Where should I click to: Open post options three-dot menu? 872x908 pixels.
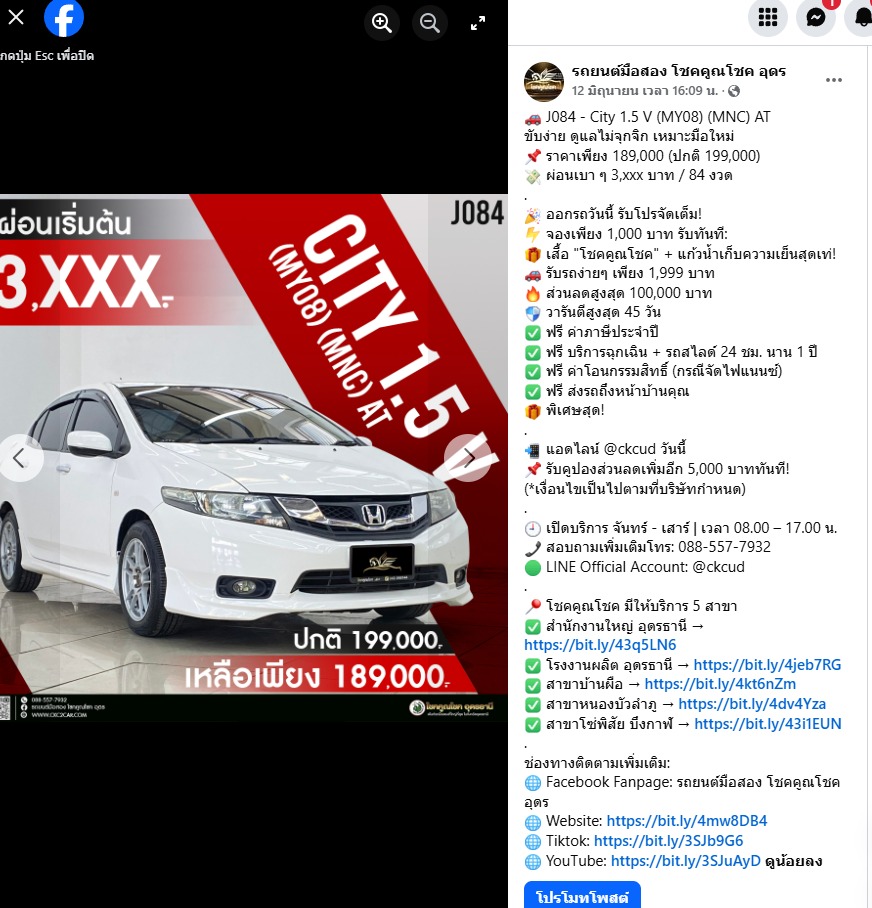pyautogui.click(x=834, y=80)
